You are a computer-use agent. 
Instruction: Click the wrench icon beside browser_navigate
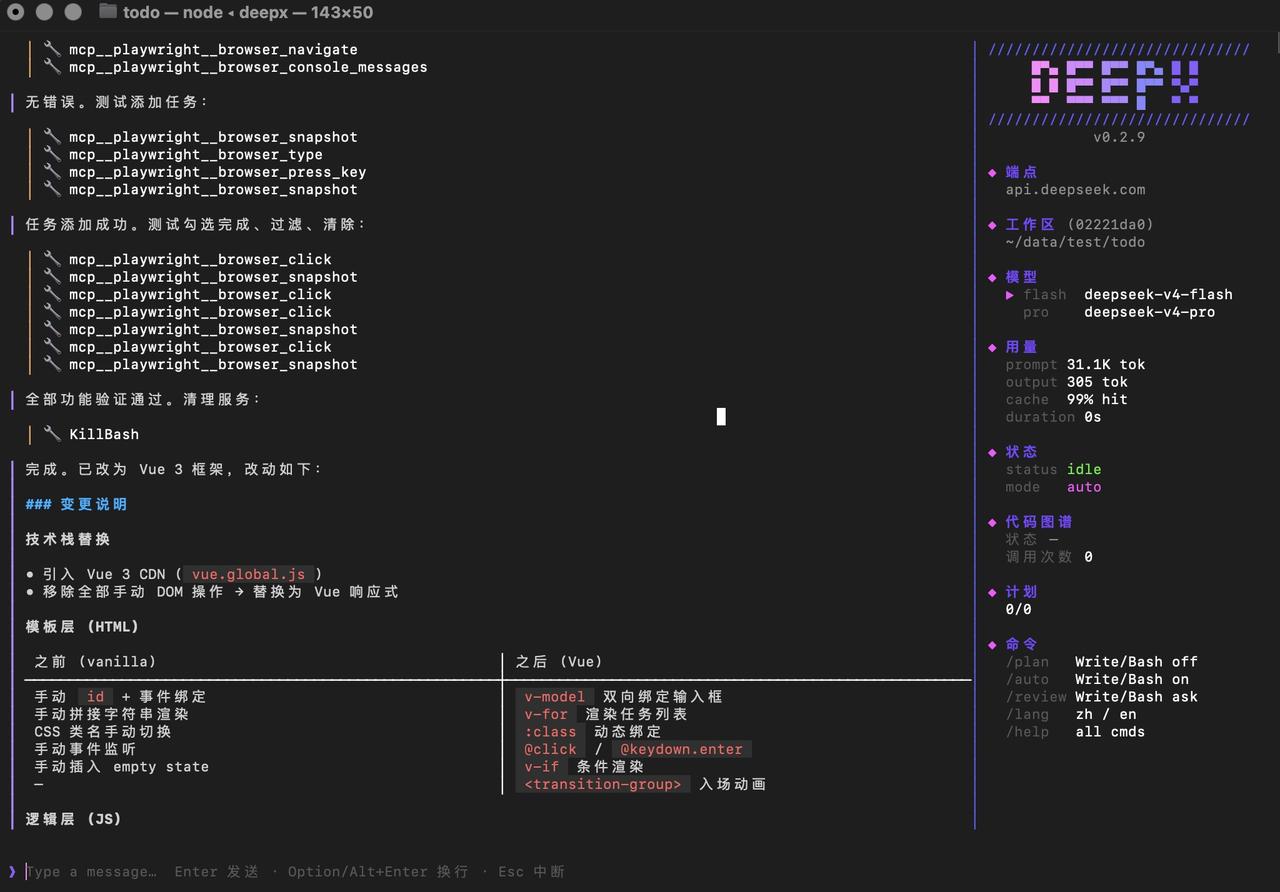point(52,49)
